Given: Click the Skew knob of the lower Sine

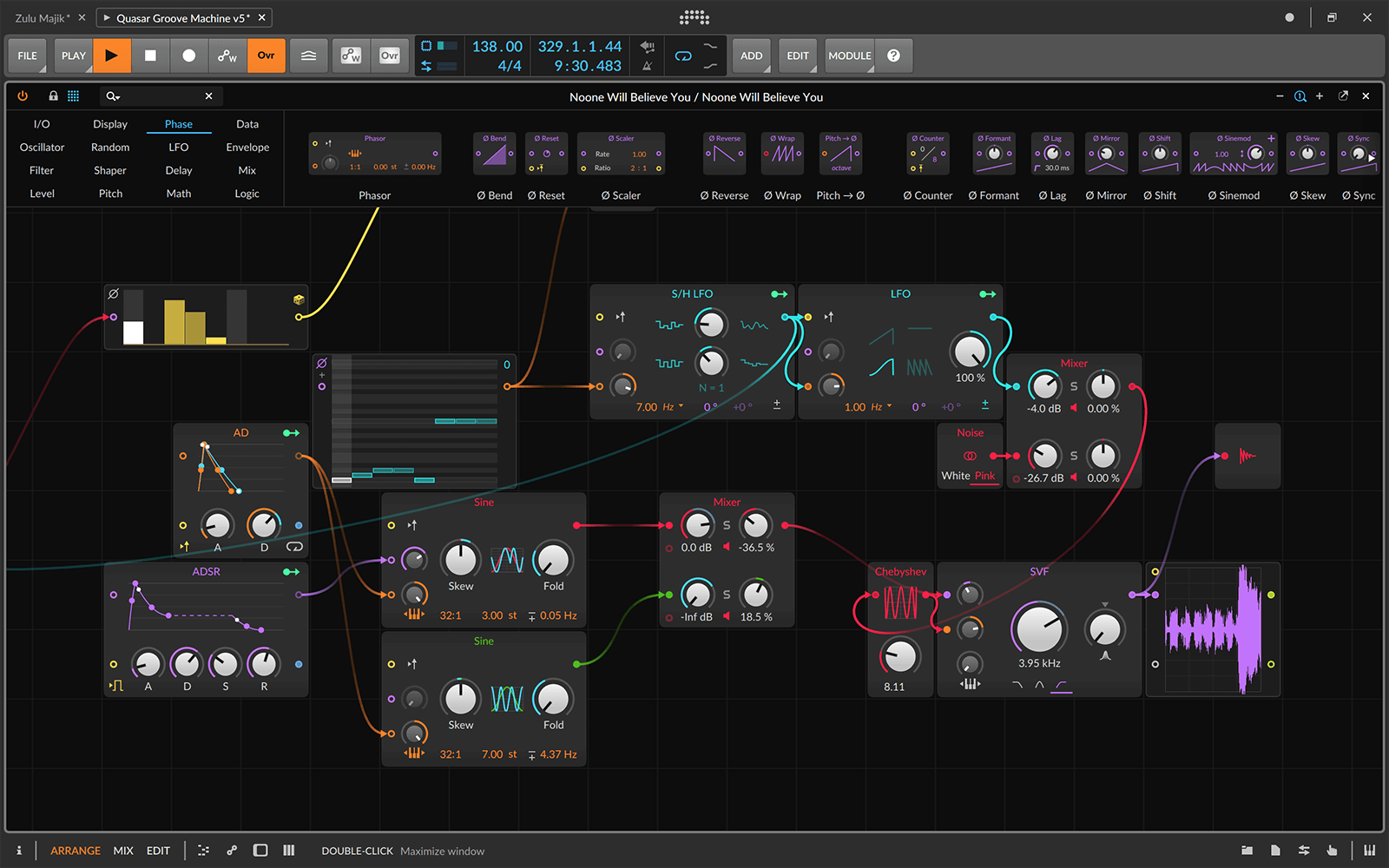Looking at the screenshot, I should pos(461,698).
